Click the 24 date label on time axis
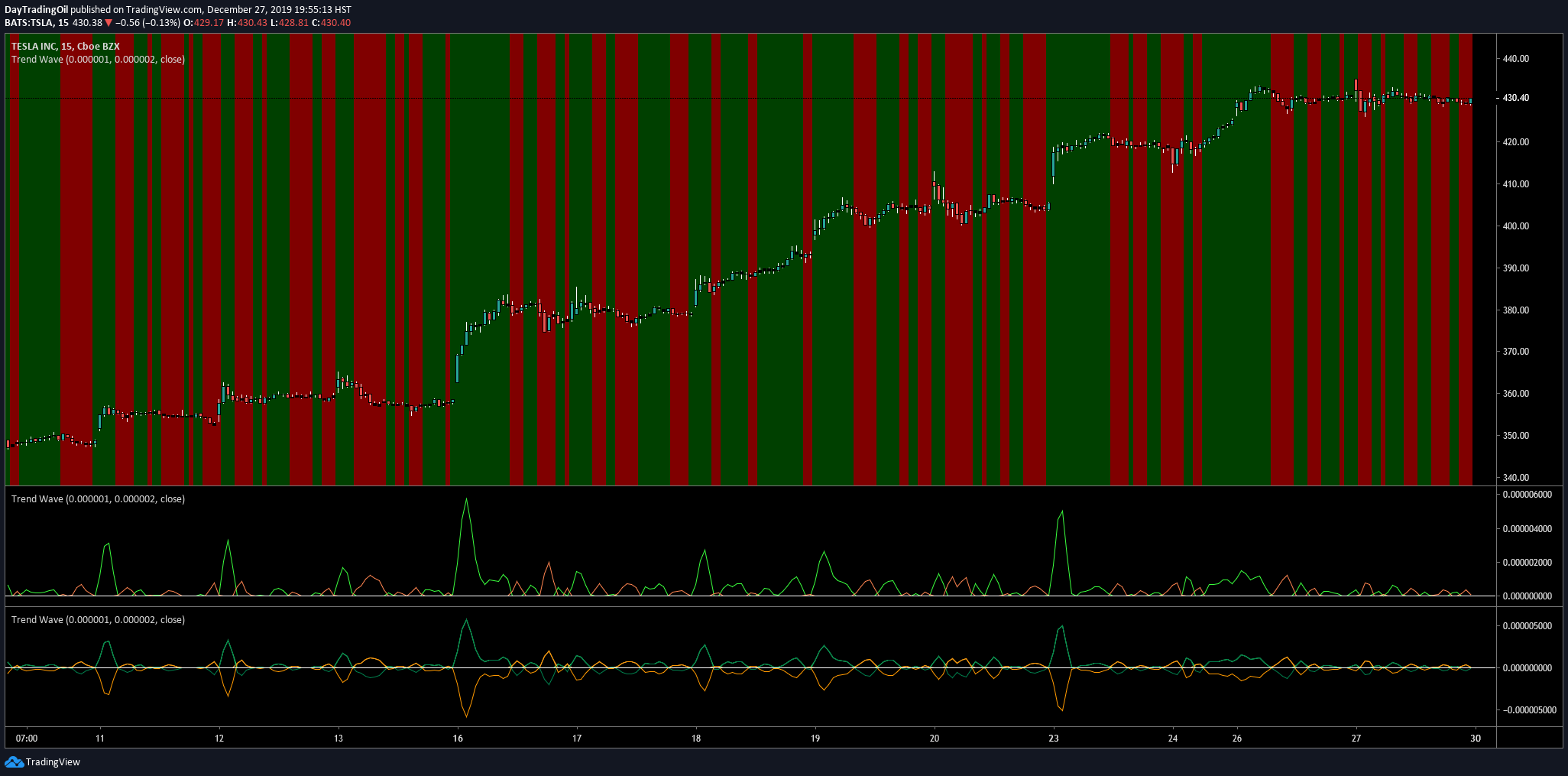 tap(1173, 739)
